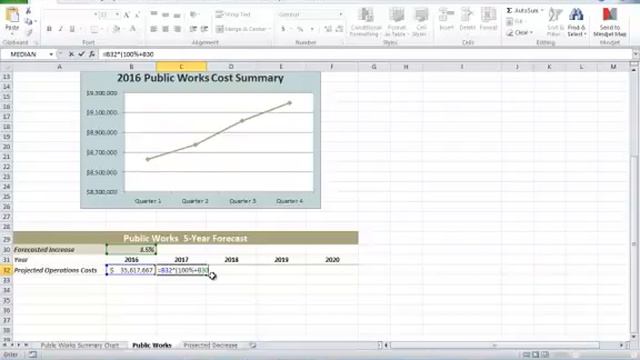This screenshot has height=360, width=640.
Task: Select row 32 header
Action: [7, 270]
